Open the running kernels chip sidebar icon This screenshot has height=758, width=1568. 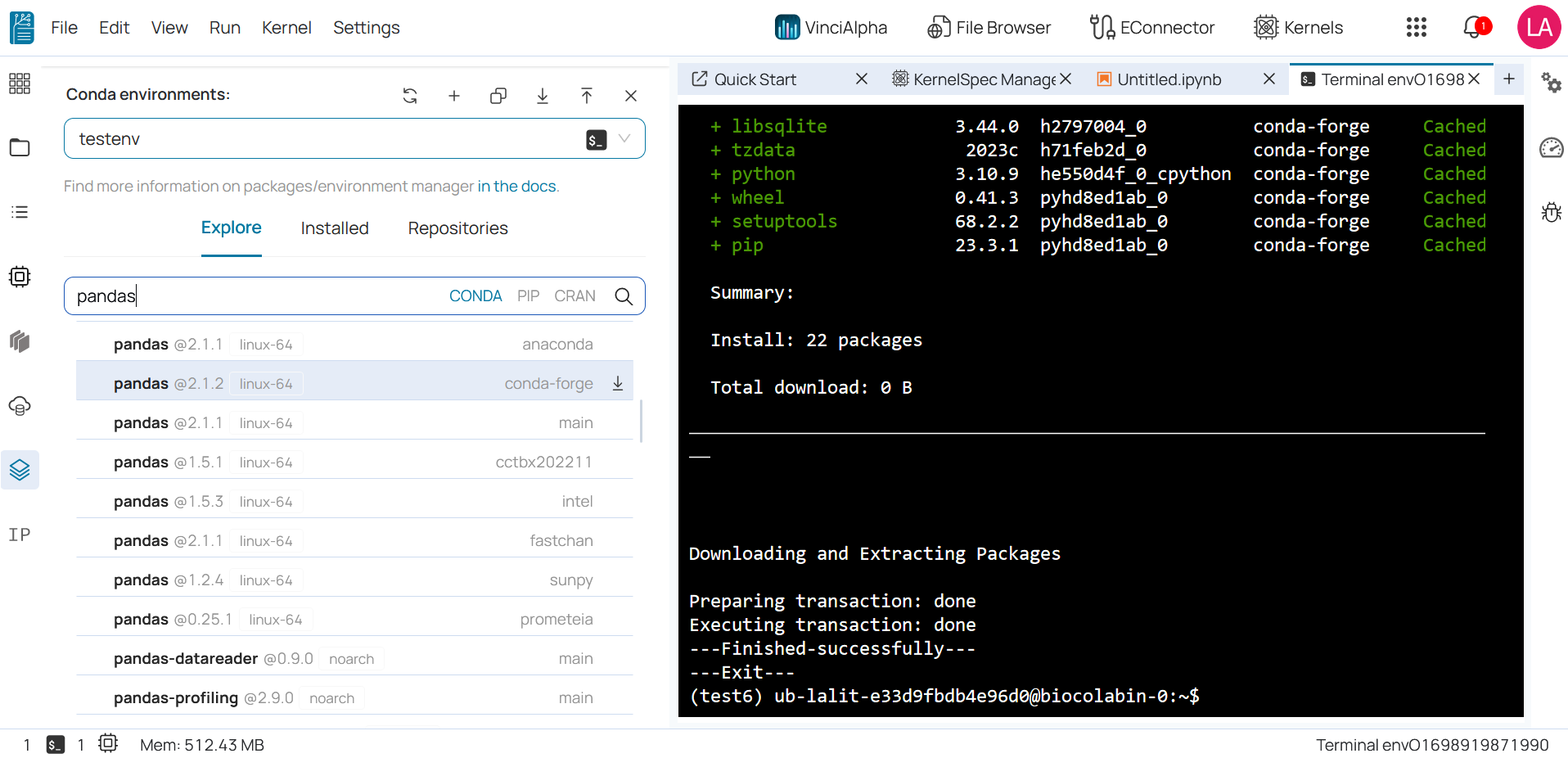pyautogui.click(x=20, y=277)
